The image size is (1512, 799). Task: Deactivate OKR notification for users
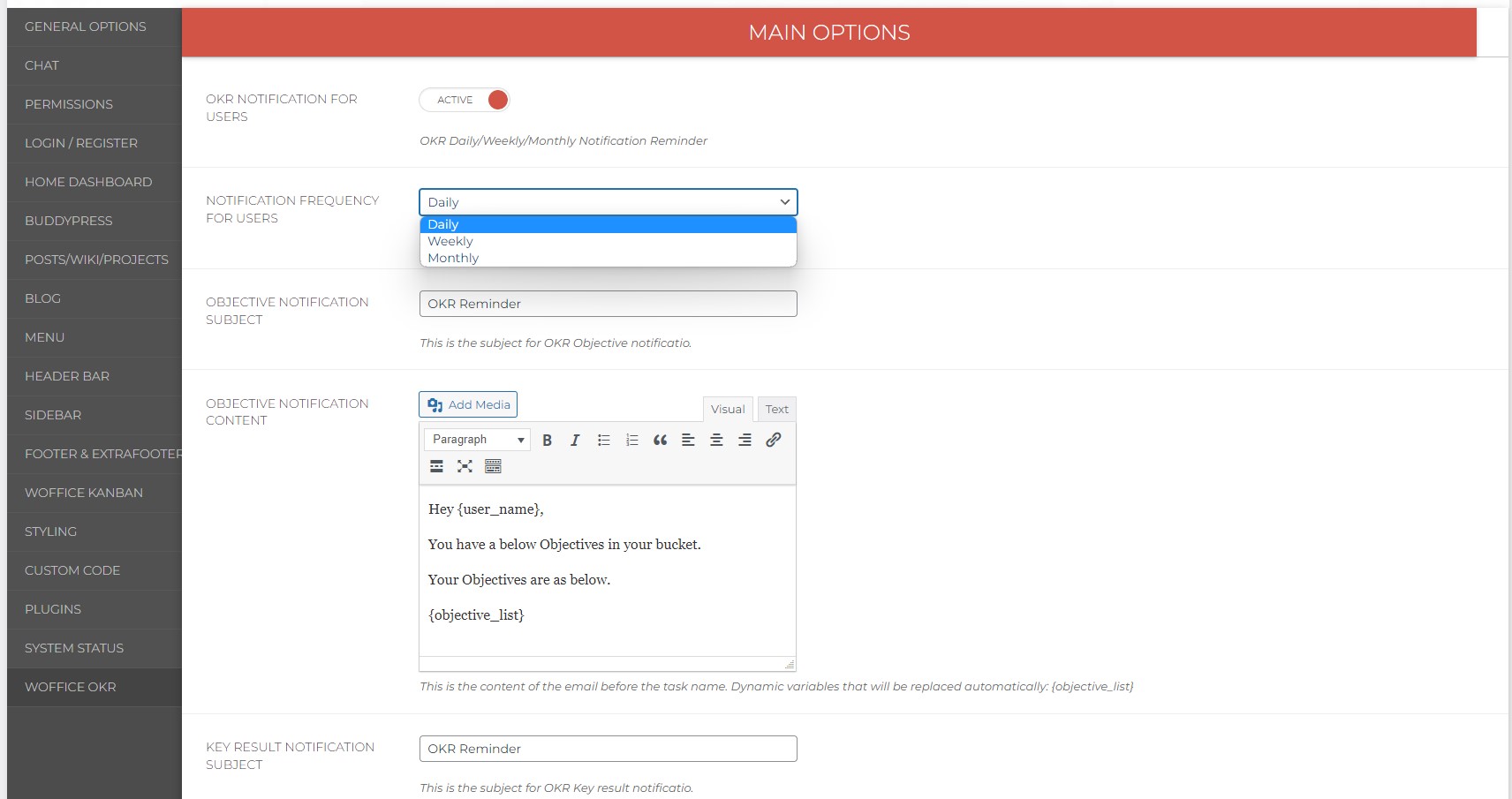[465, 100]
